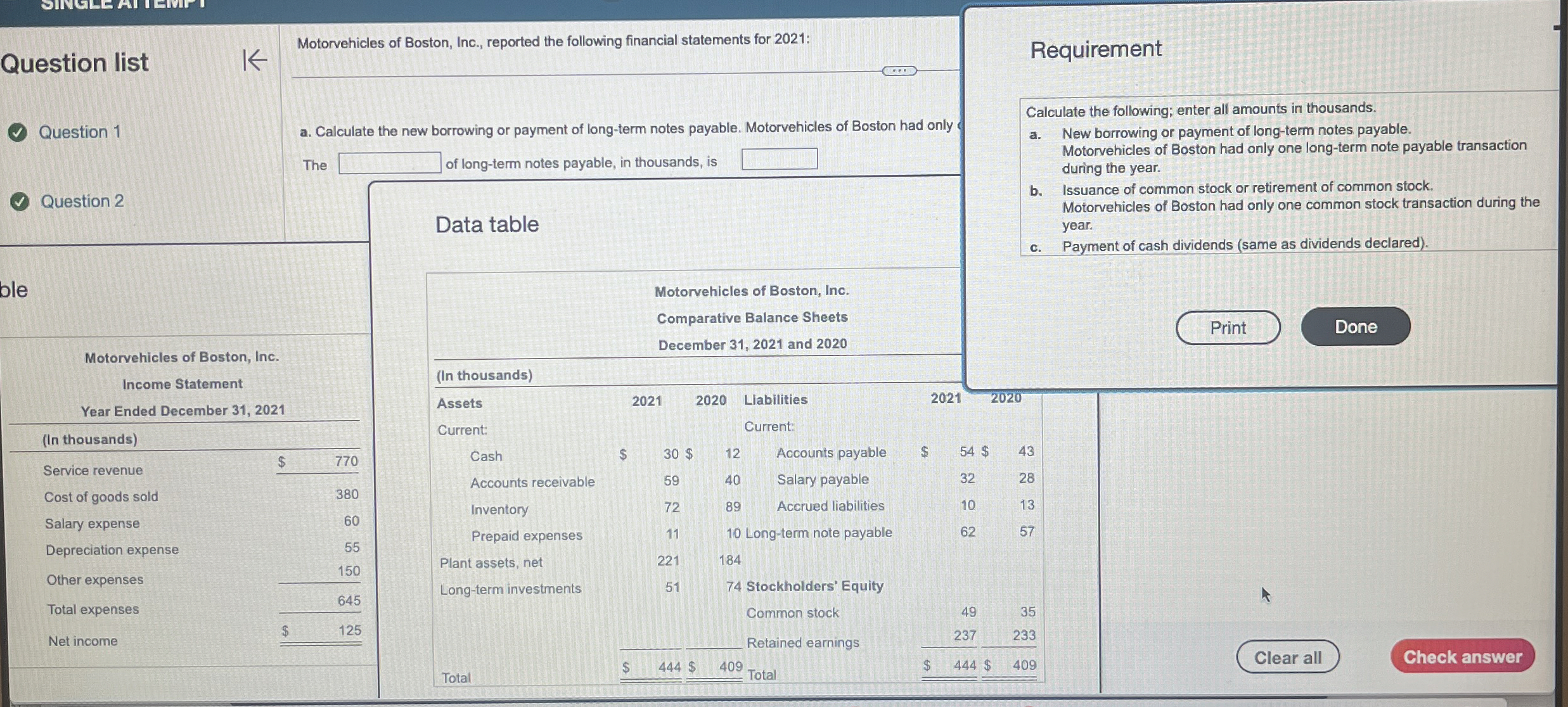The height and width of the screenshot is (707, 1568).
Task: Open the blank dropdown after "The"
Action: tap(389, 163)
